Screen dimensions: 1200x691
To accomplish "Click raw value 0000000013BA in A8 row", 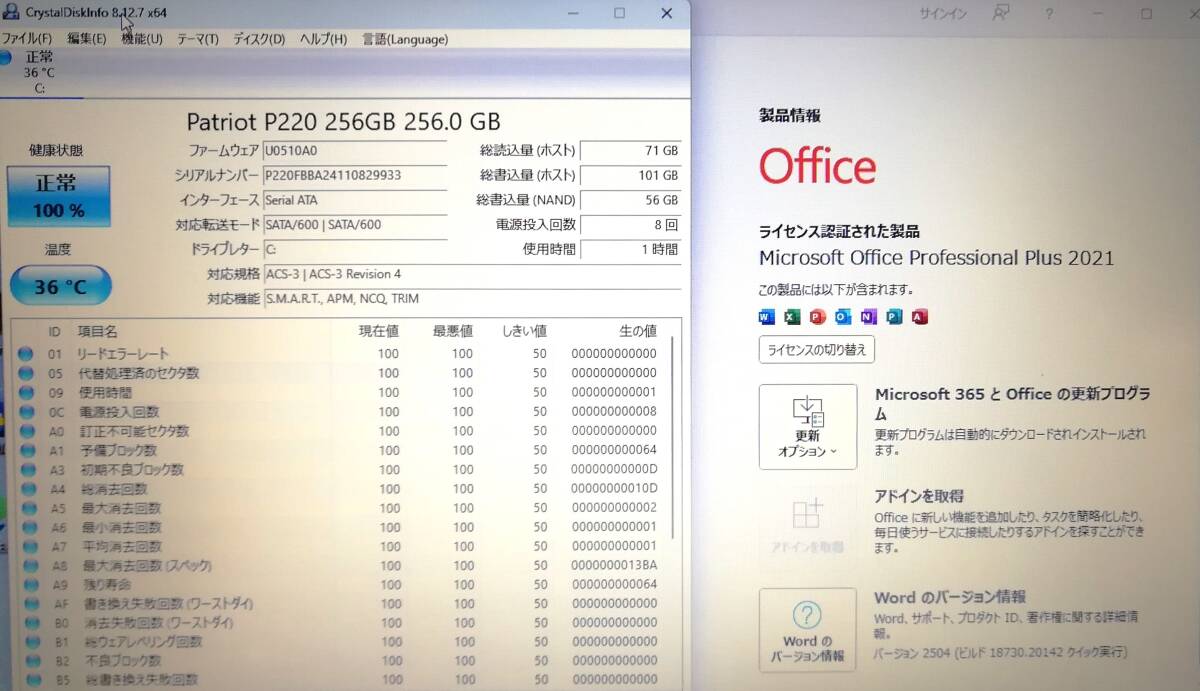I will coord(614,566).
